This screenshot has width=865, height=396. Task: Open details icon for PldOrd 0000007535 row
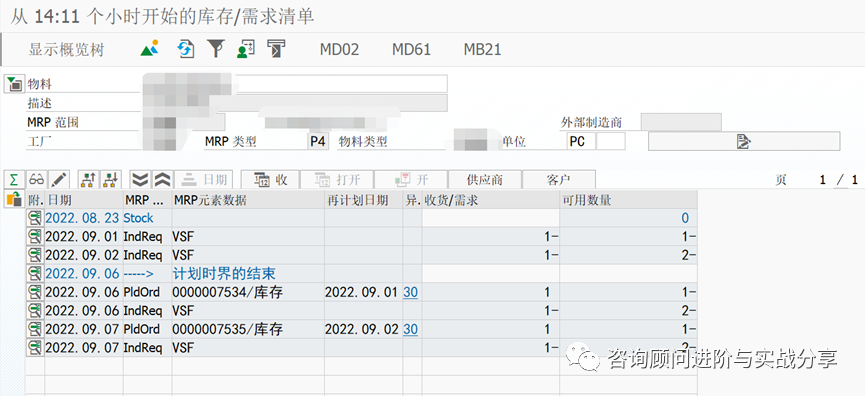pyautogui.click(x=35, y=329)
